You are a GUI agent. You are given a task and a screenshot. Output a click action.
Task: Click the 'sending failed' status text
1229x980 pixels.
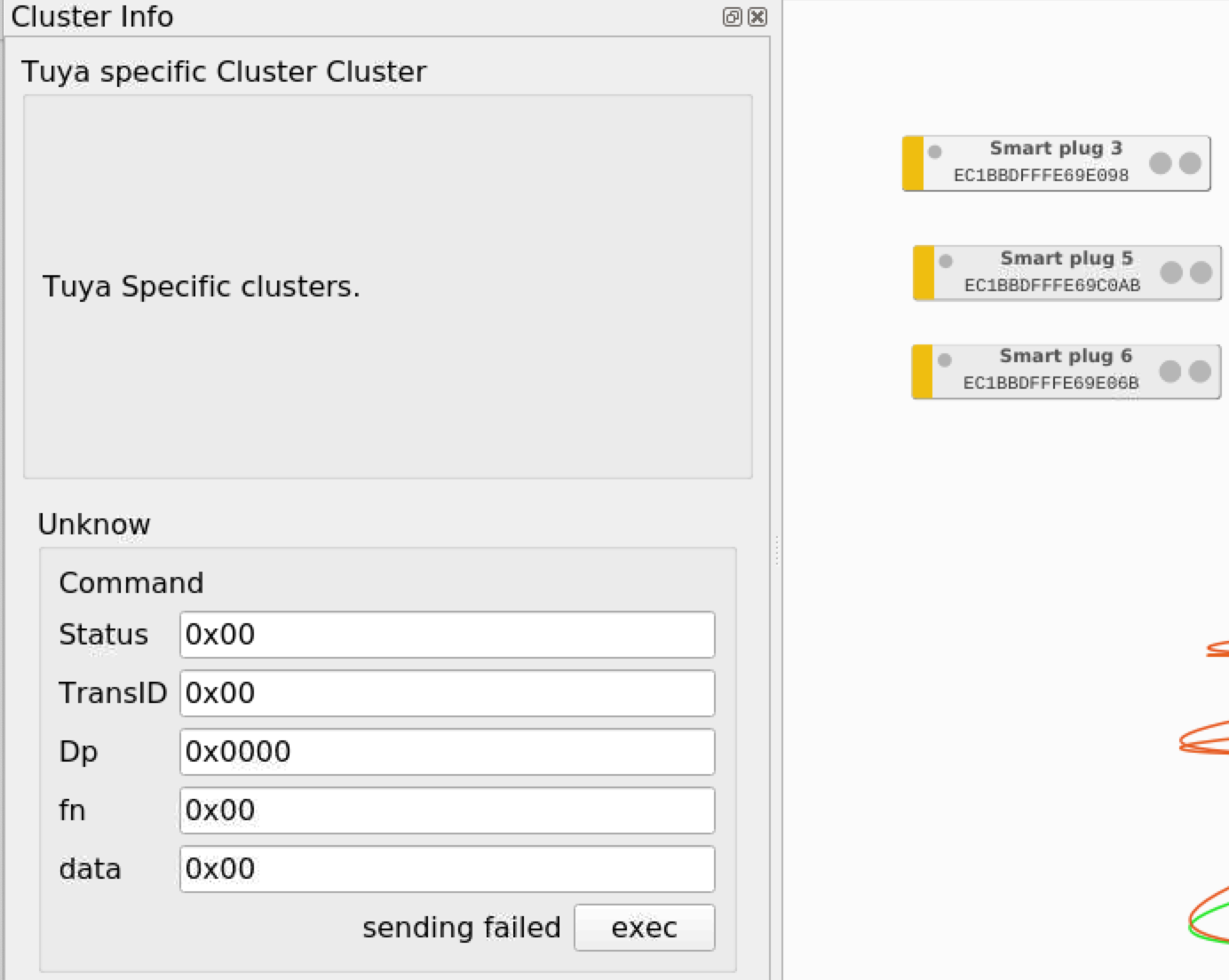point(462,928)
